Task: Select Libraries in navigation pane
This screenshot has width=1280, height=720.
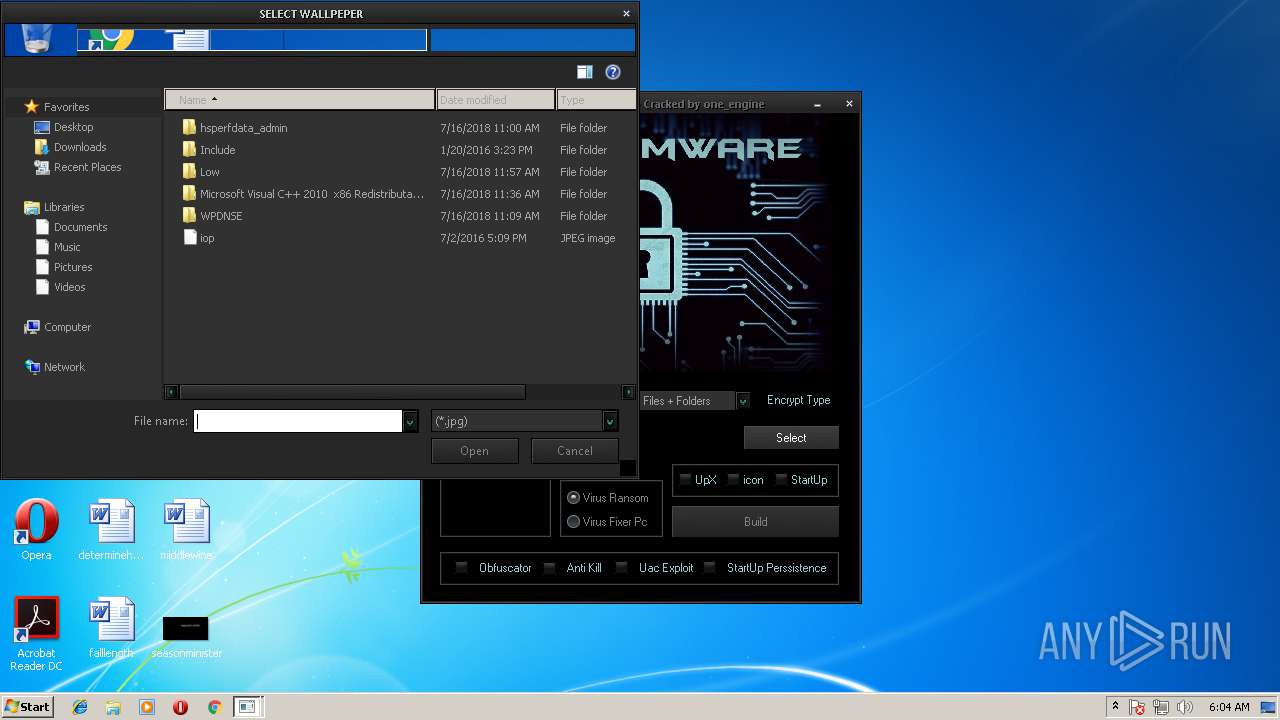Action: [54, 207]
